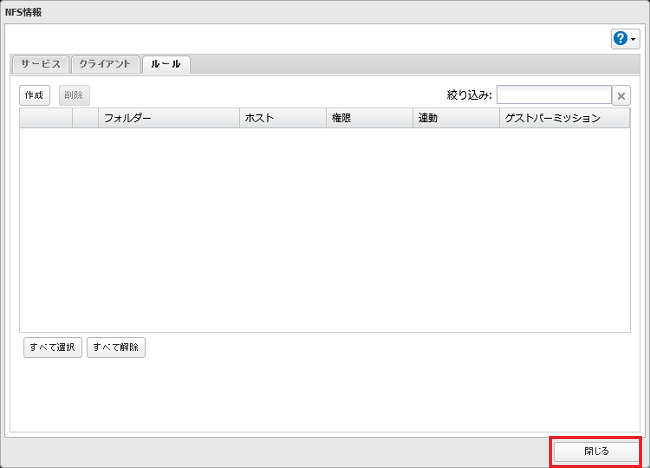Switch to the サービス tab
The height and width of the screenshot is (468, 650).
[x=41, y=65]
